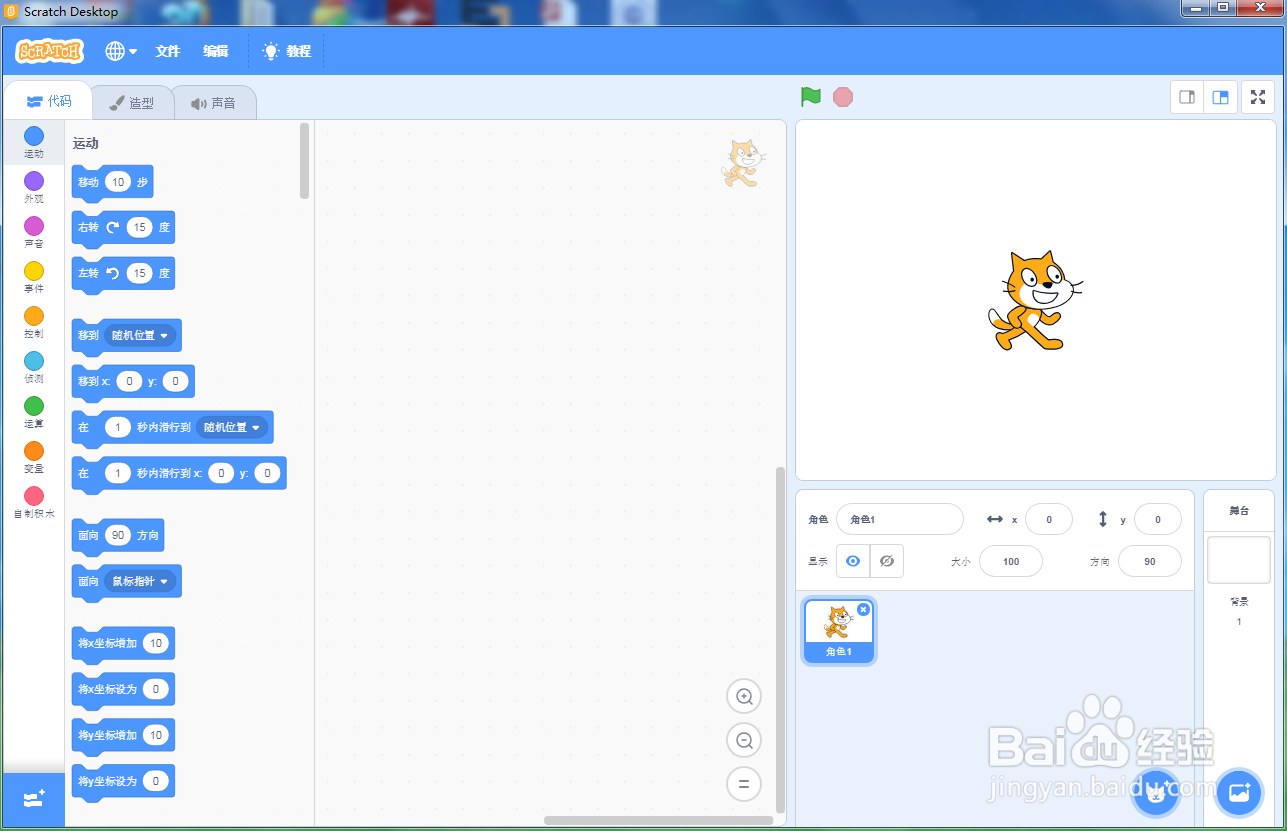Click the sprite name field 角色1

click(900, 519)
